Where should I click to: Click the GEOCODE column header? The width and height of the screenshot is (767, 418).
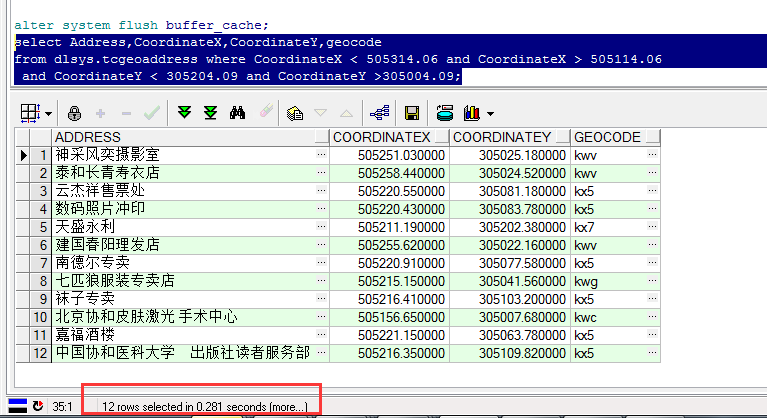(x=615, y=137)
